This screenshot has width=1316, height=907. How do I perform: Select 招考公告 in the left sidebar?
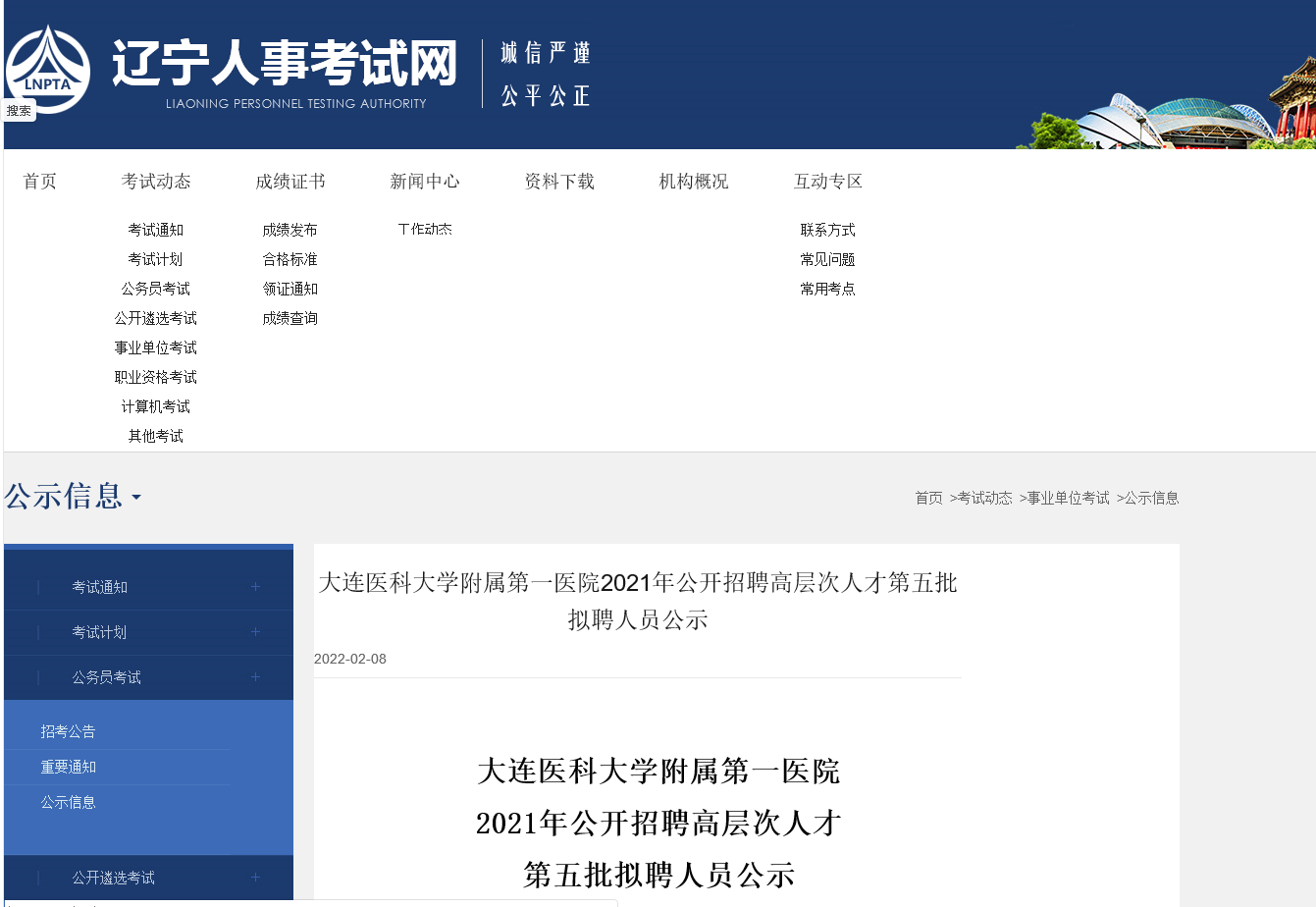[68, 731]
